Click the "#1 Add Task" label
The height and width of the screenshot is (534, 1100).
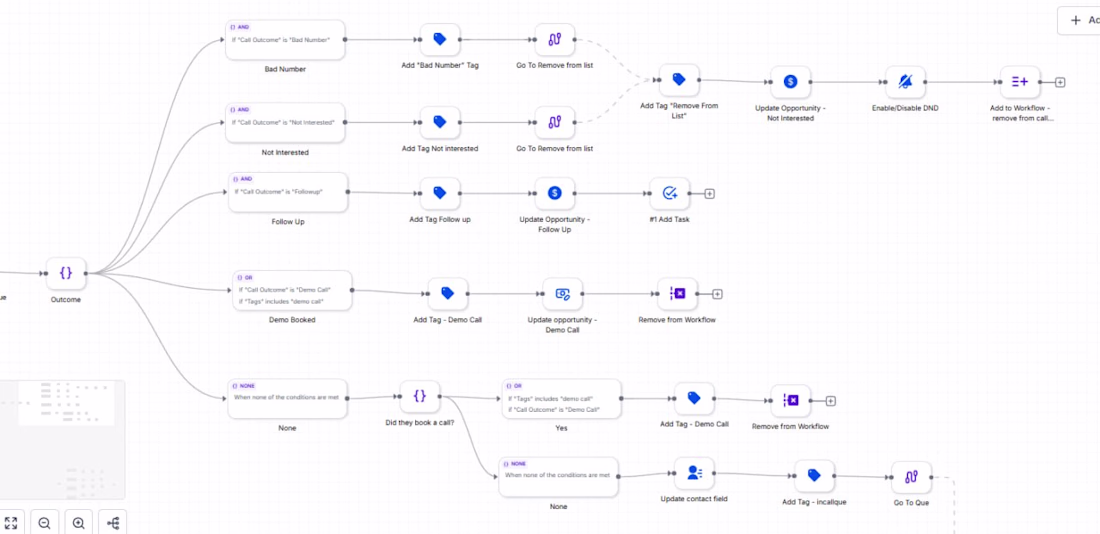[669, 219]
